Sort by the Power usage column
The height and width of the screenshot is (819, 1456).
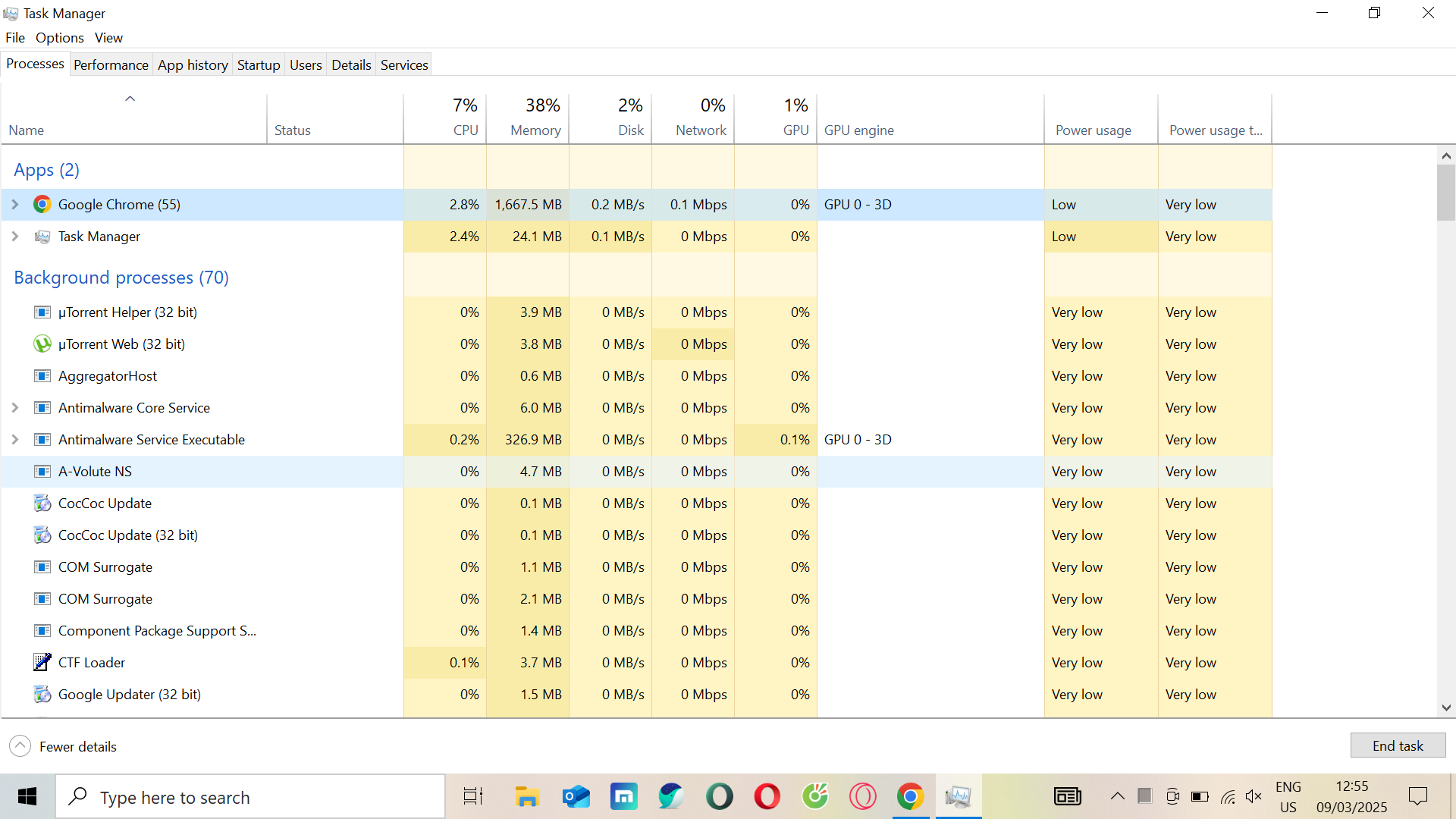click(x=1101, y=119)
